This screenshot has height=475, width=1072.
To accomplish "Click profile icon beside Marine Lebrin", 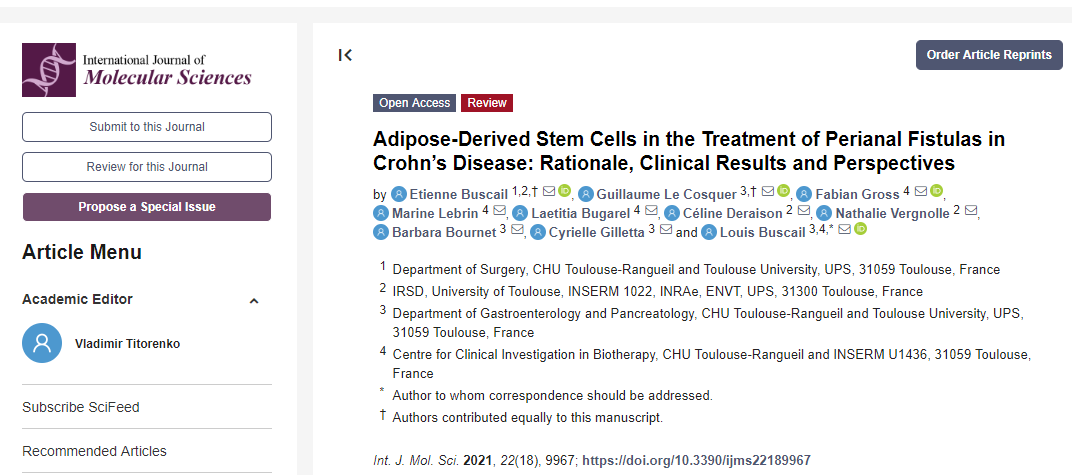I will tap(380, 212).
